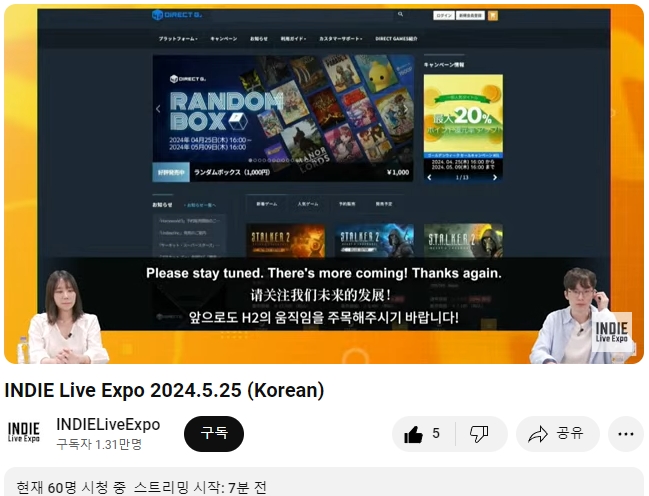
Task: Click the dislike thumbs-down icon
Action: (x=479, y=434)
